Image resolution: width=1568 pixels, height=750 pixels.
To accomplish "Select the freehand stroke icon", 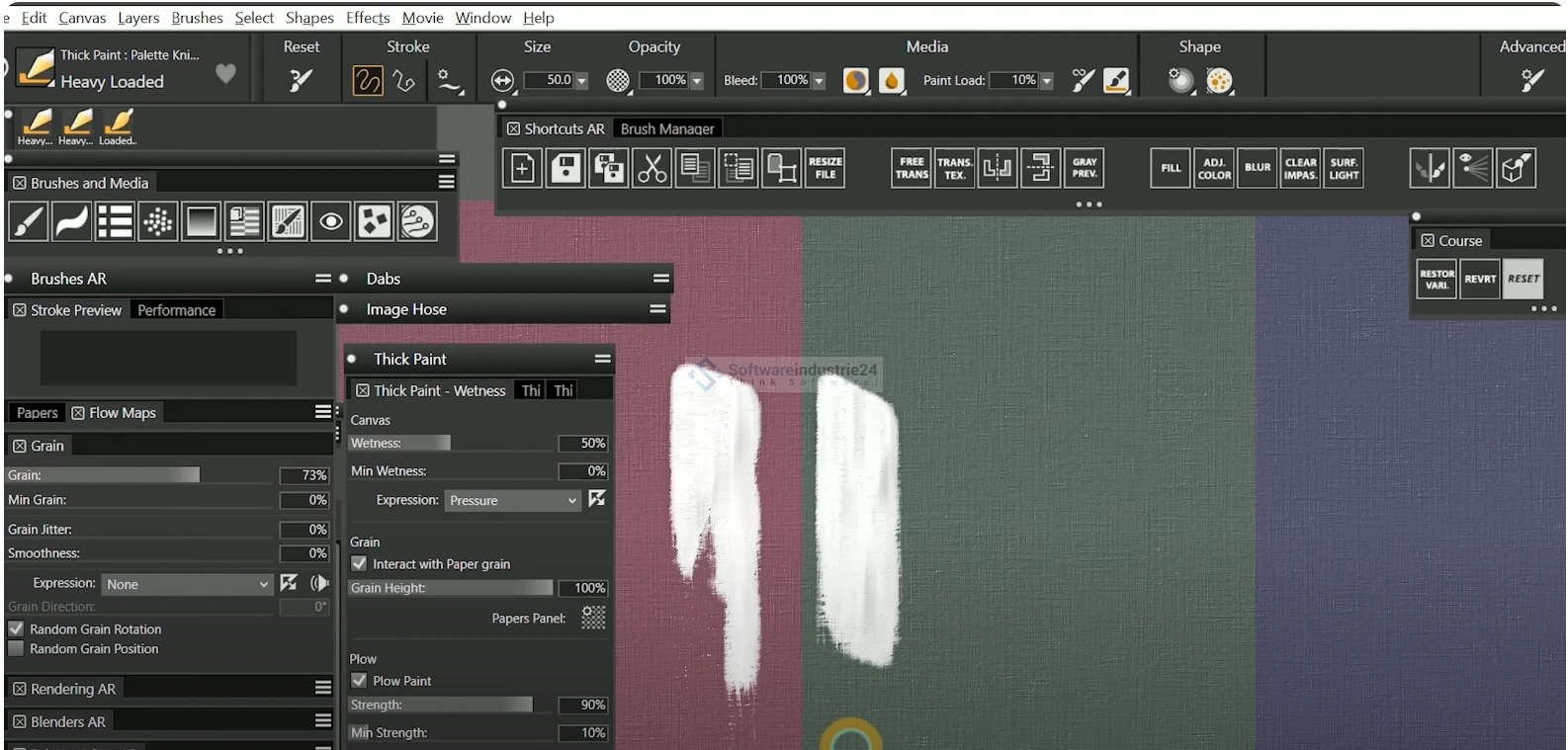I will [368, 81].
